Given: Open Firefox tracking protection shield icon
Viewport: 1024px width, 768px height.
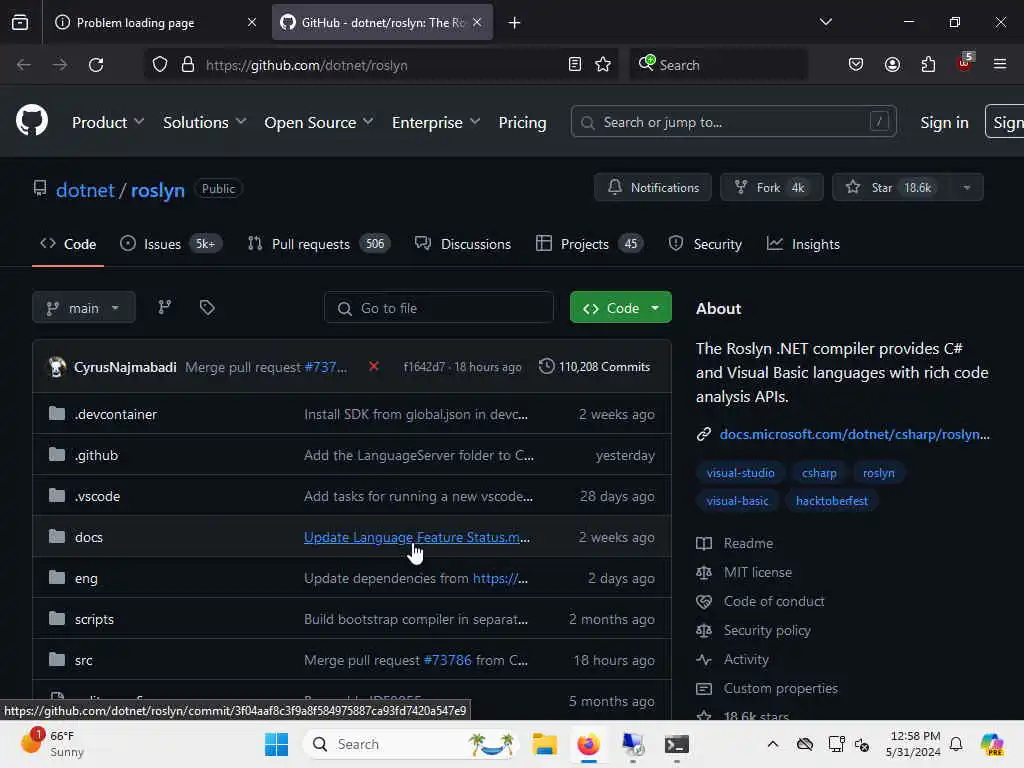Looking at the screenshot, I should (160, 65).
